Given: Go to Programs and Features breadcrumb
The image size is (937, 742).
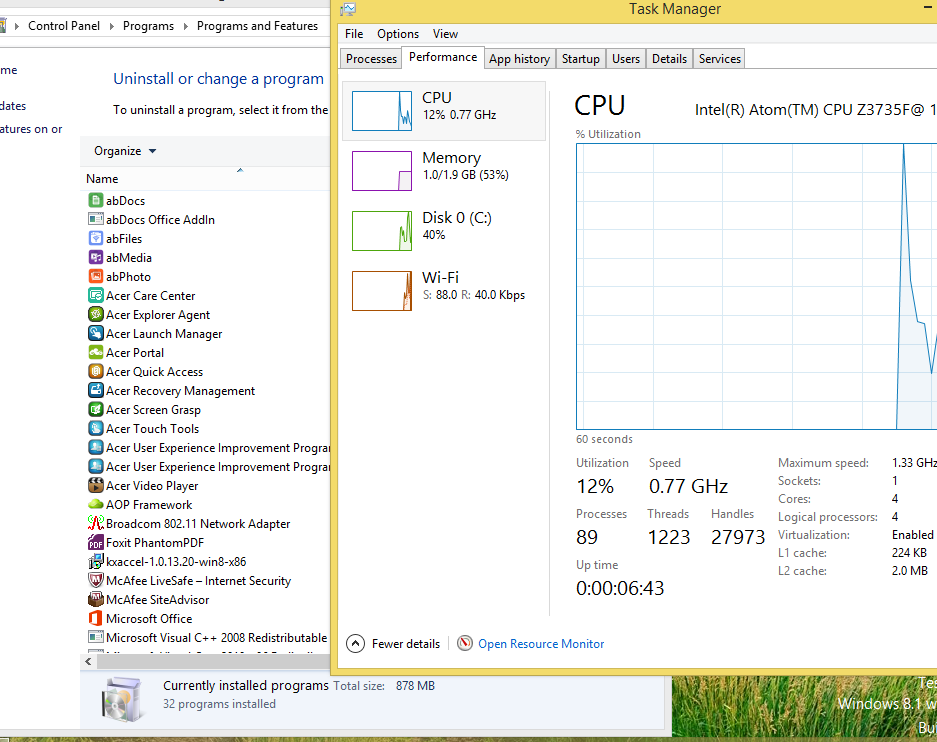Looking at the screenshot, I should pyautogui.click(x=257, y=26).
